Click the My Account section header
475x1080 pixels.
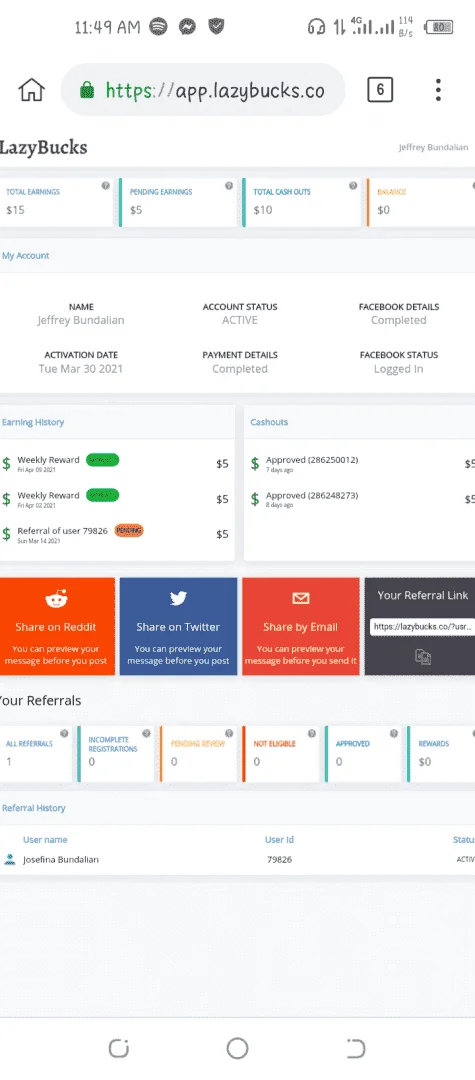[x=25, y=256]
